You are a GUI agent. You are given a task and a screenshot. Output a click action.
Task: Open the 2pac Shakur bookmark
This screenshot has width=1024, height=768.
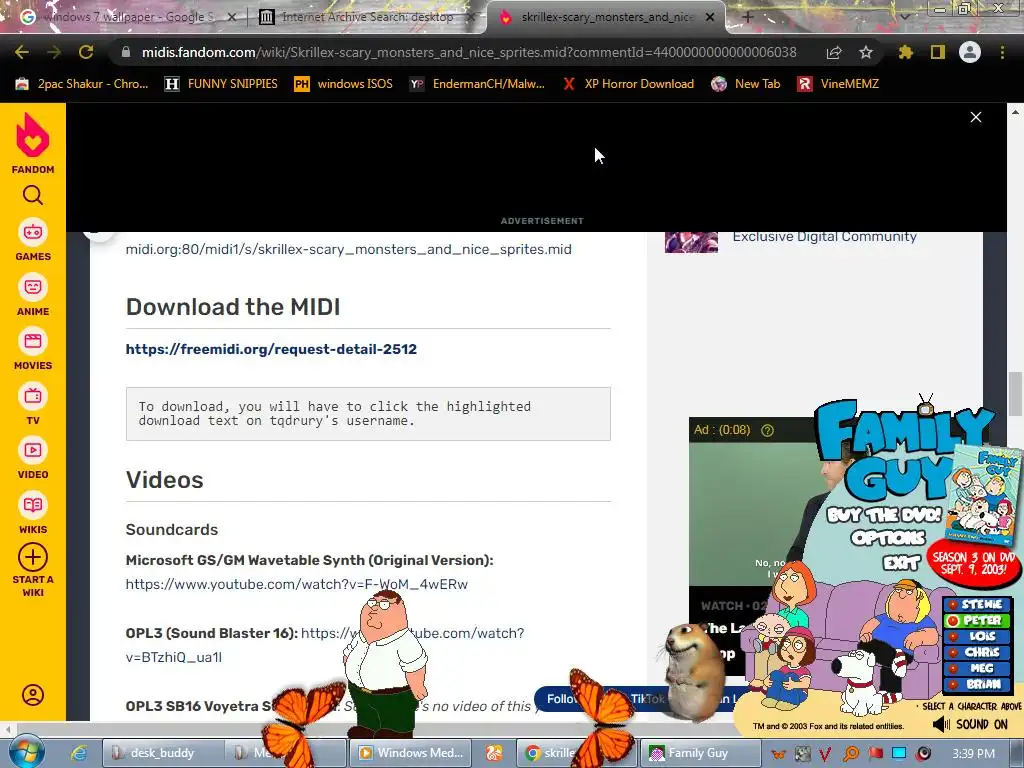[x=82, y=84]
